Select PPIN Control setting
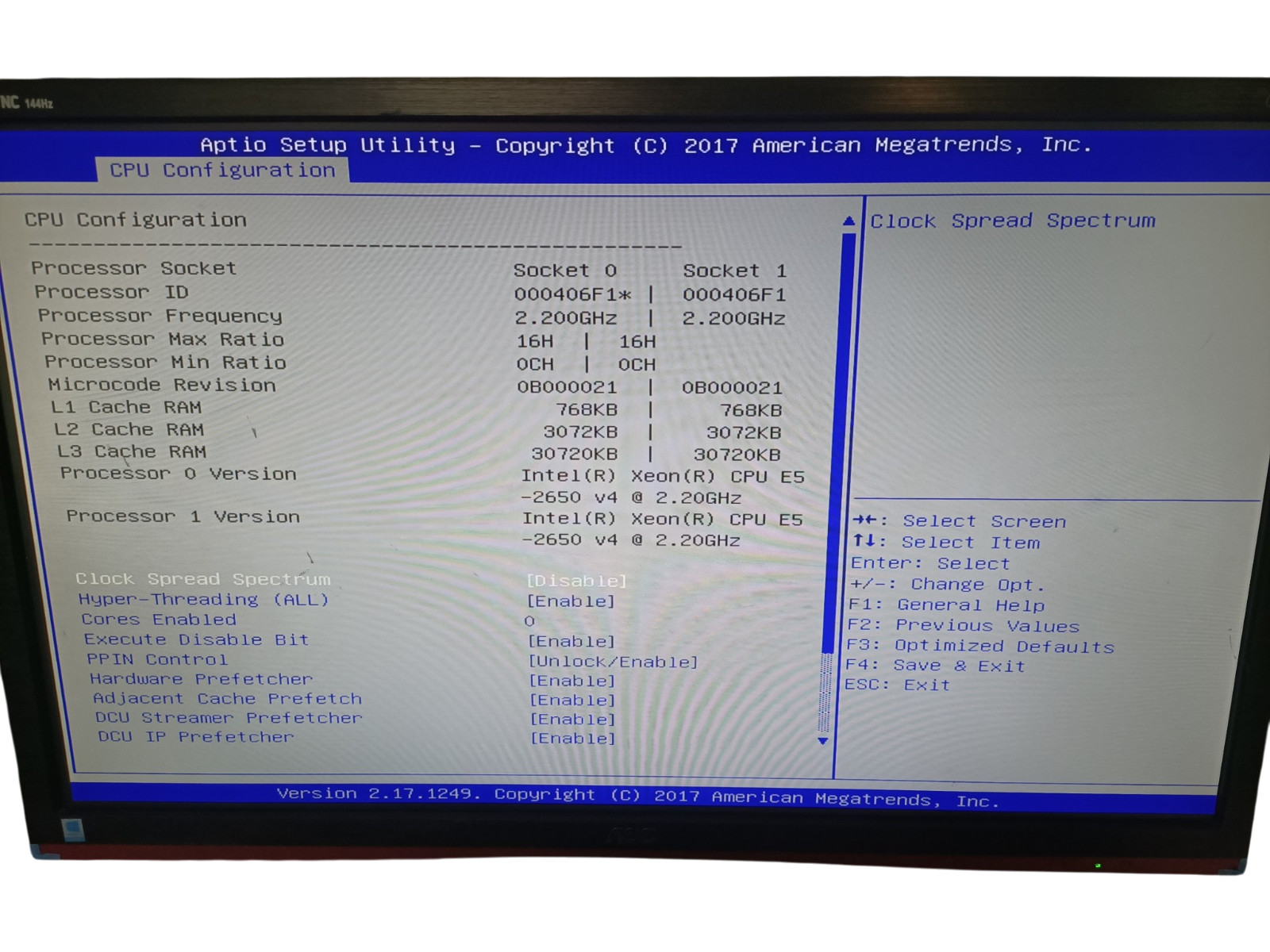 157,659
